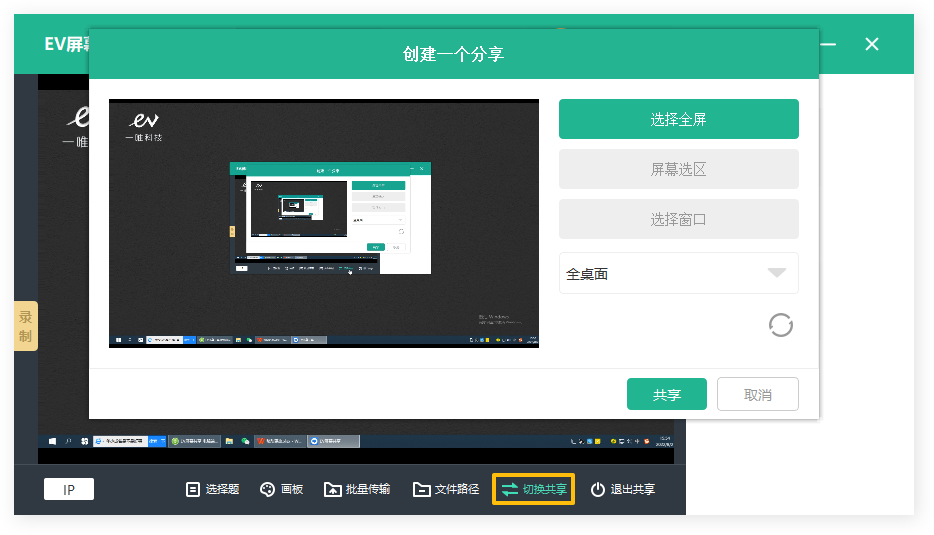Click the desktop preview thumbnail in dialog
The width and height of the screenshot is (934, 535).
pyautogui.click(x=323, y=223)
